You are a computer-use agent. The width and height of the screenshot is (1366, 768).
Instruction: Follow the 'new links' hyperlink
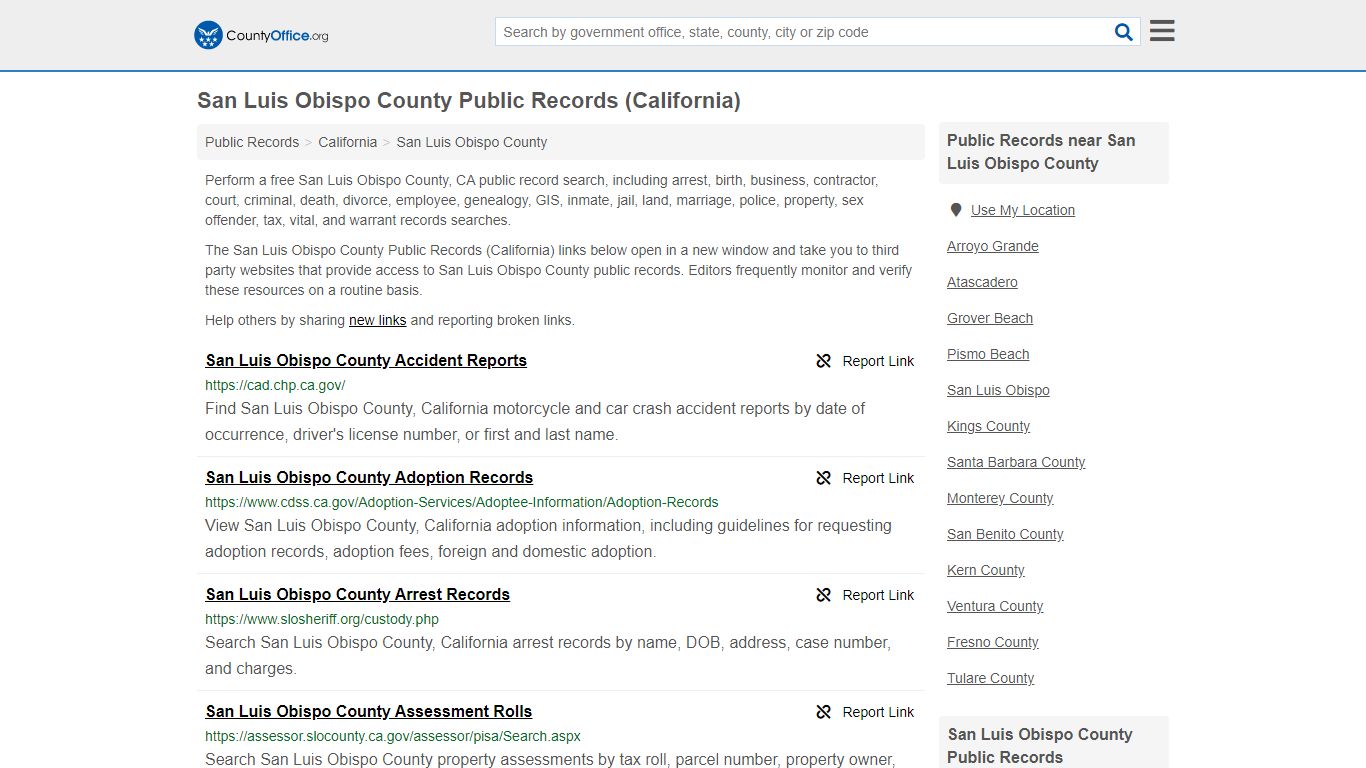[377, 320]
